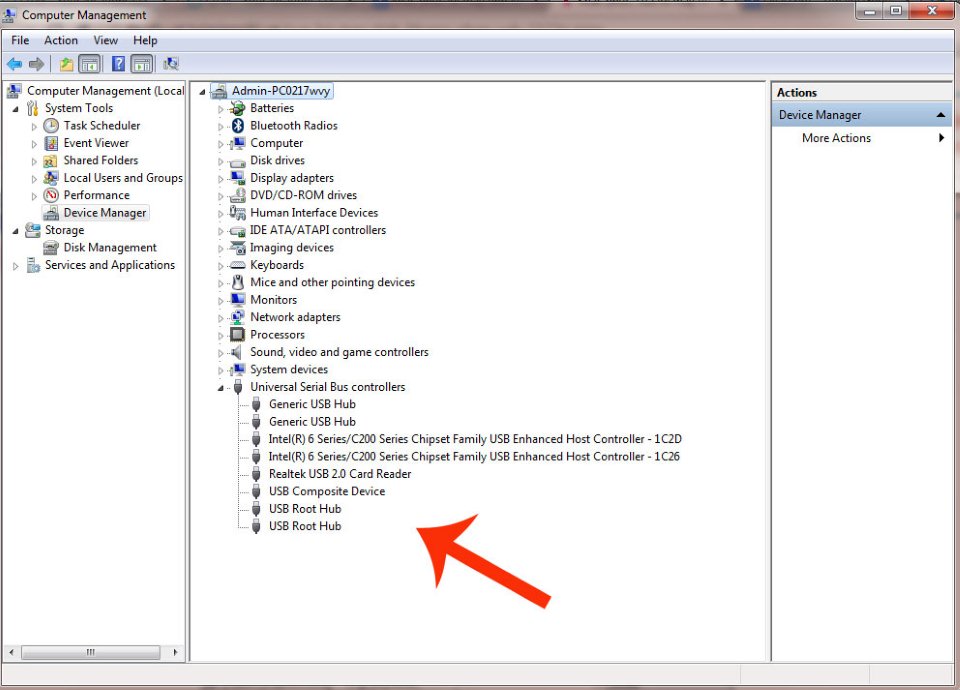Select the first Generic USB Hub
The image size is (960, 690).
coord(312,404)
